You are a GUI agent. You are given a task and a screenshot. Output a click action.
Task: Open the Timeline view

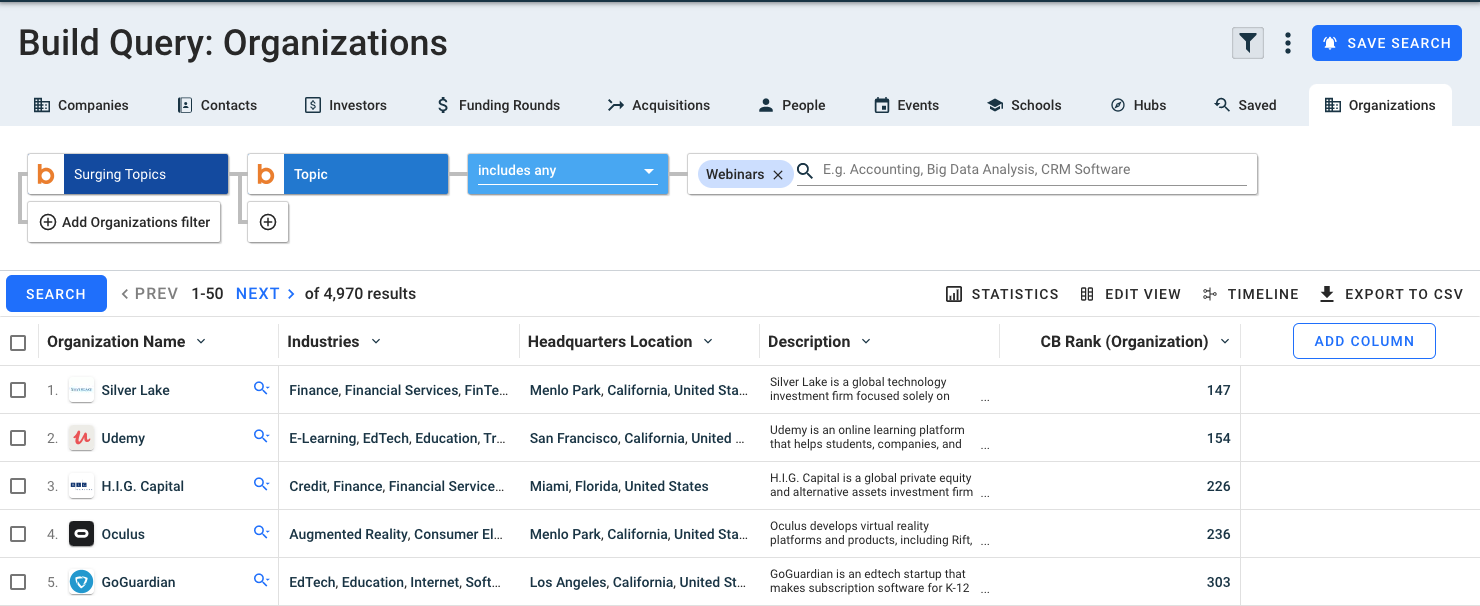click(x=1250, y=294)
